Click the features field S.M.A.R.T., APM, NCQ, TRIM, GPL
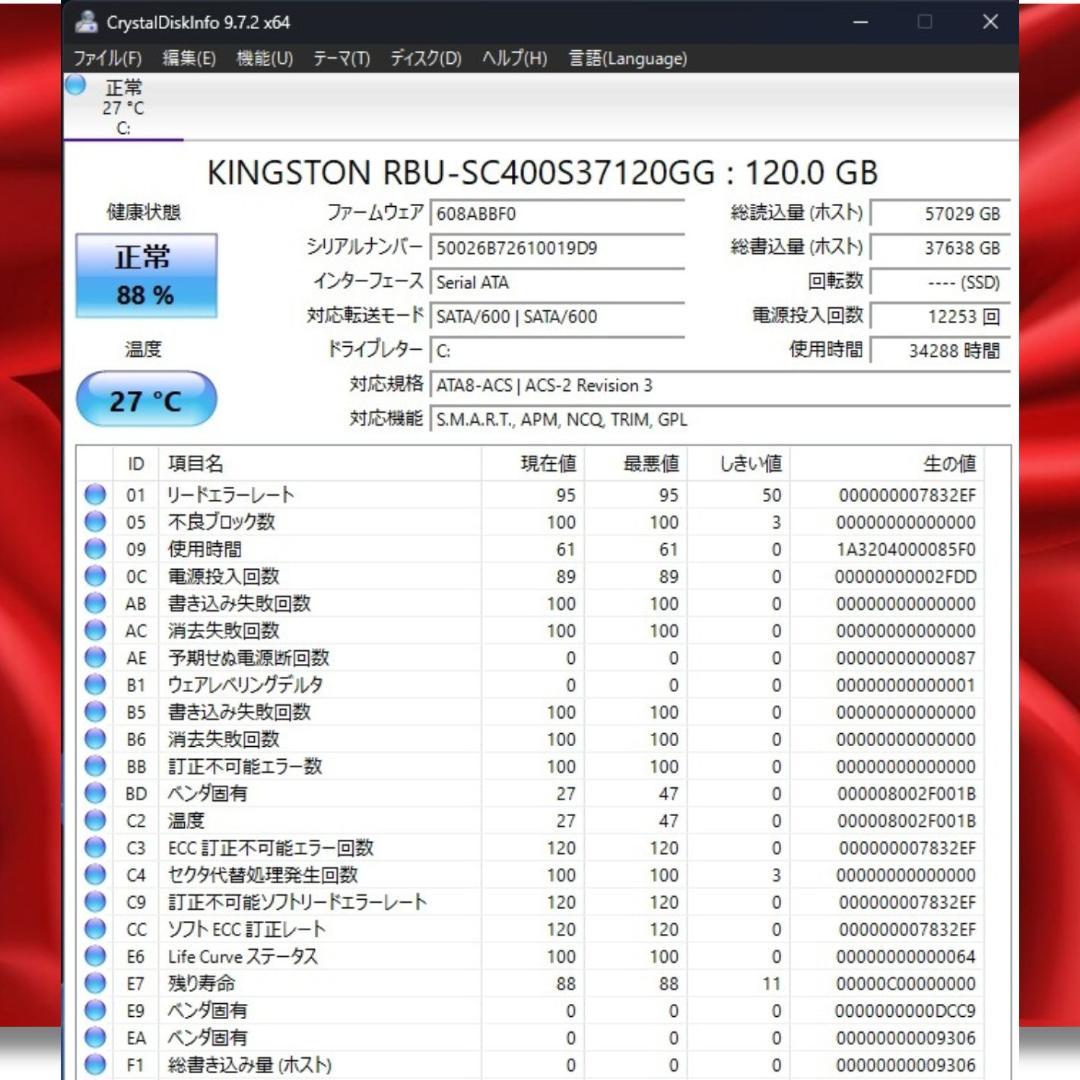Viewport: 1080px width, 1080px height. pos(720,419)
